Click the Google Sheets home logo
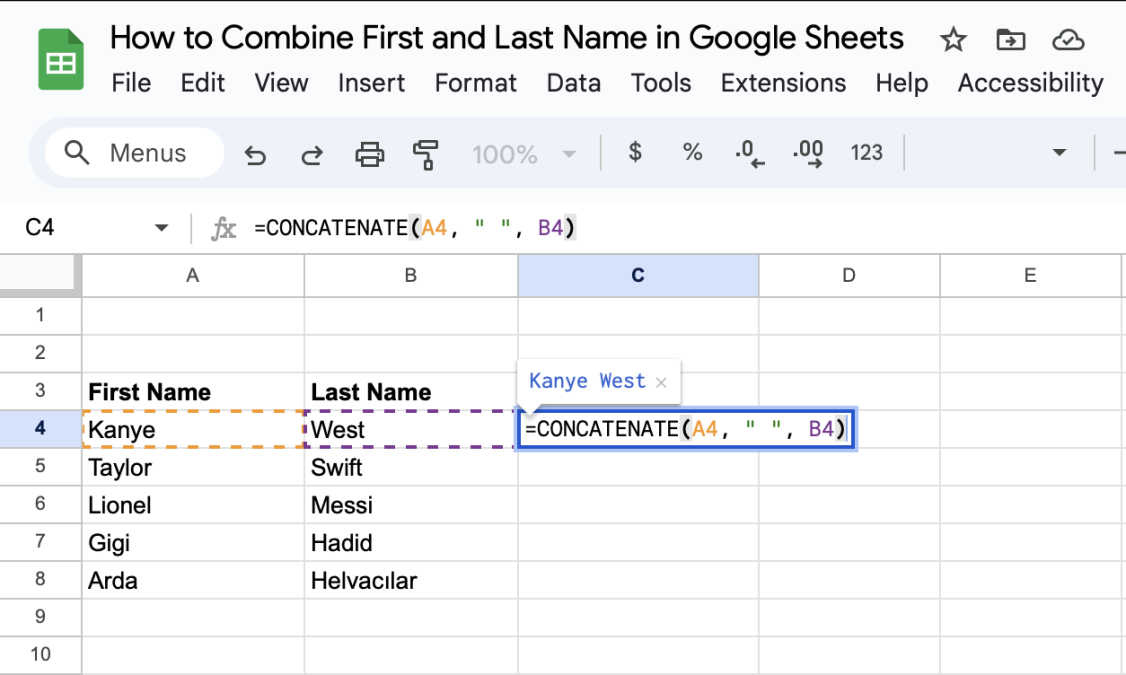Image resolution: width=1126 pixels, height=675 pixels. (61, 60)
